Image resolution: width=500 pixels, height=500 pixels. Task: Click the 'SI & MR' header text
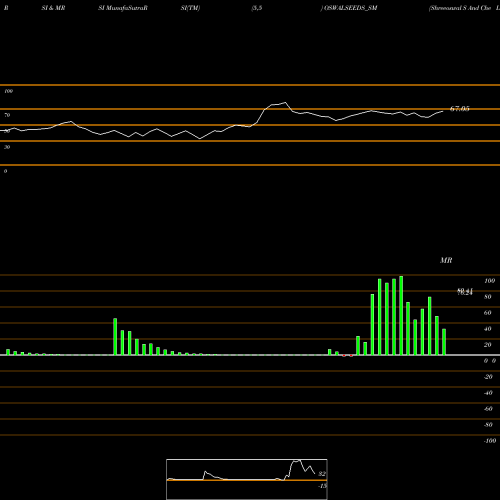pyautogui.click(x=53, y=8)
